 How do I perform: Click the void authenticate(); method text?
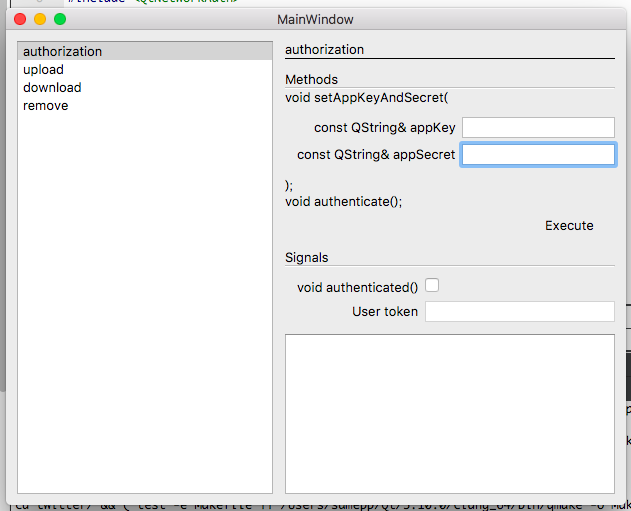(343, 202)
